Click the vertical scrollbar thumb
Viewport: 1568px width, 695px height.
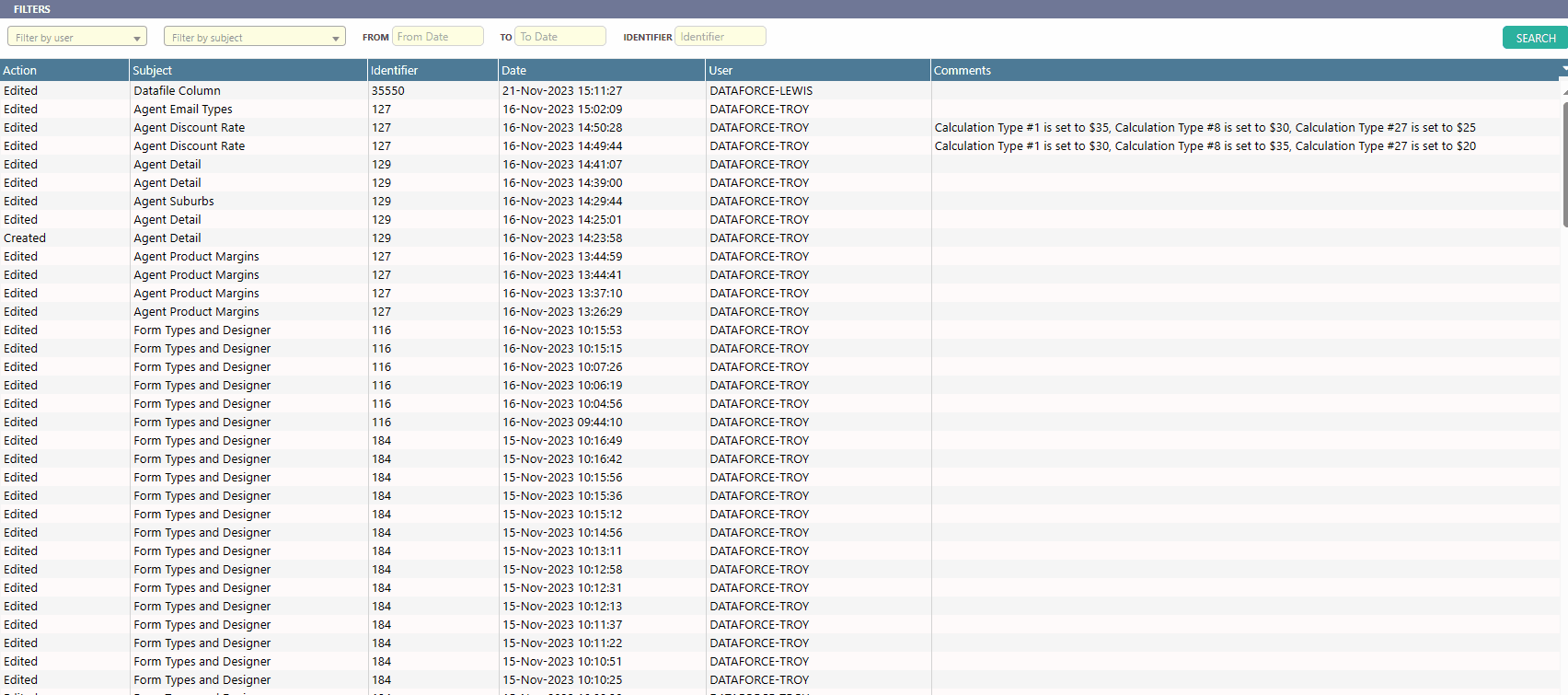(x=1564, y=164)
